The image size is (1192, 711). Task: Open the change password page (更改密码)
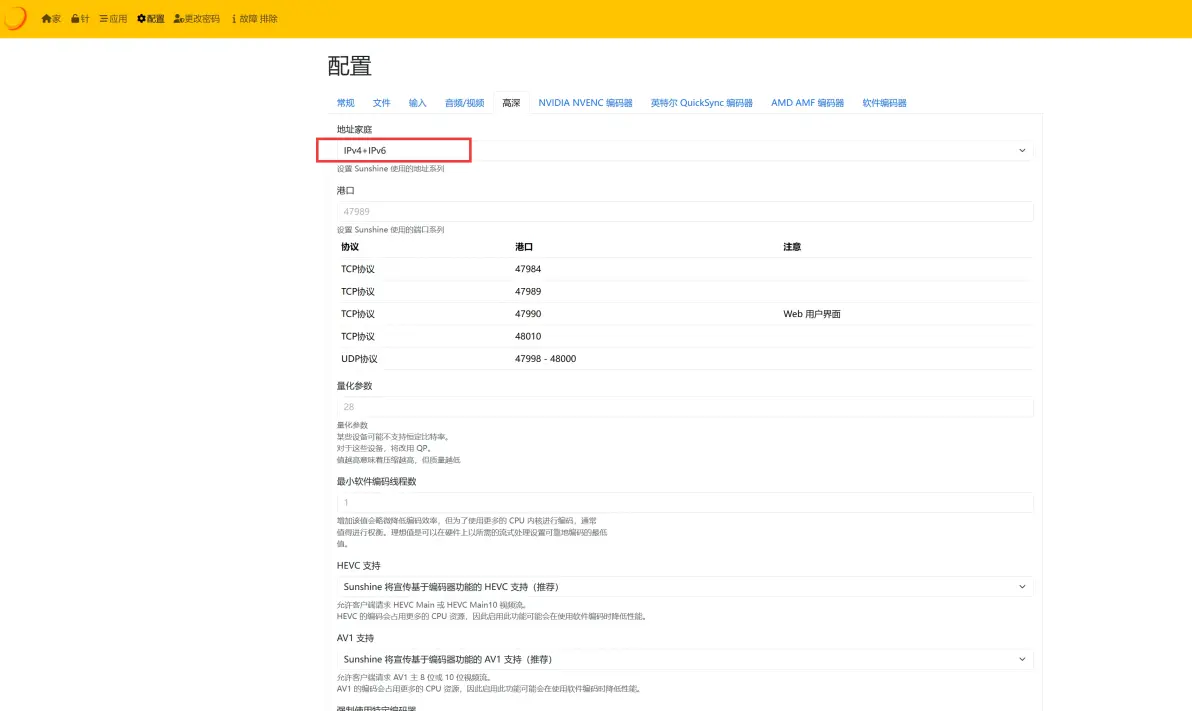[x=196, y=19]
